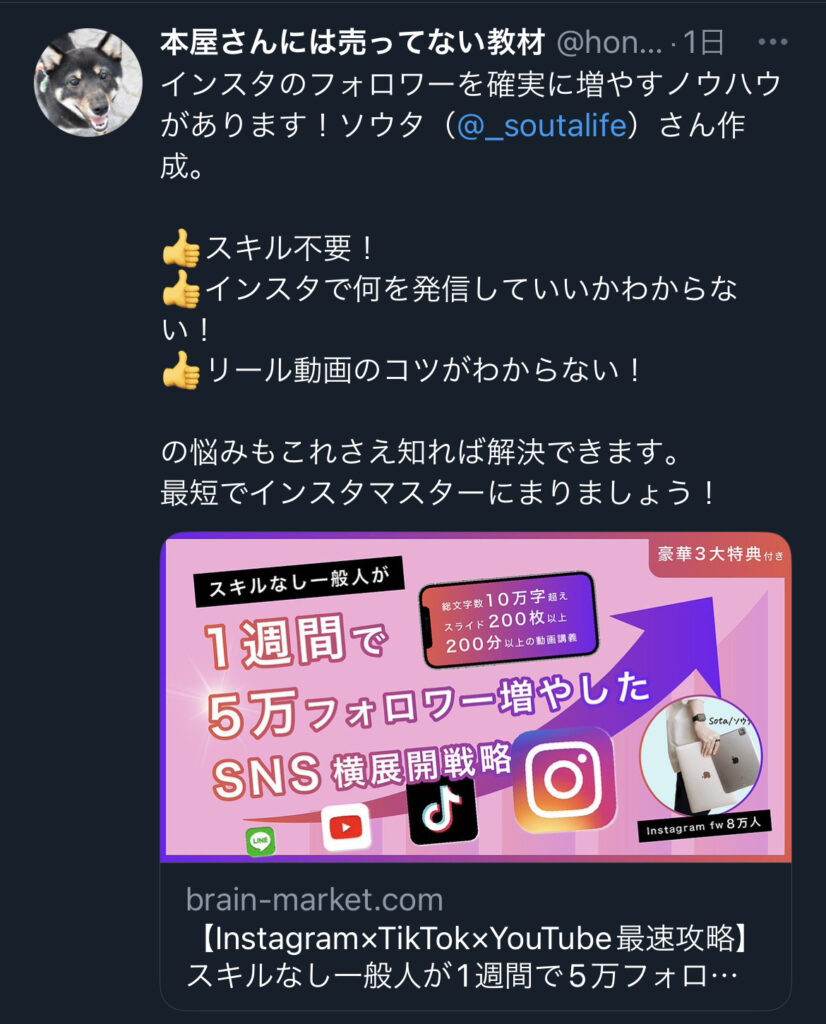Click the LINE logo in banner
This screenshot has width=826, height=1024.
pyautogui.click(x=261, y=841)
